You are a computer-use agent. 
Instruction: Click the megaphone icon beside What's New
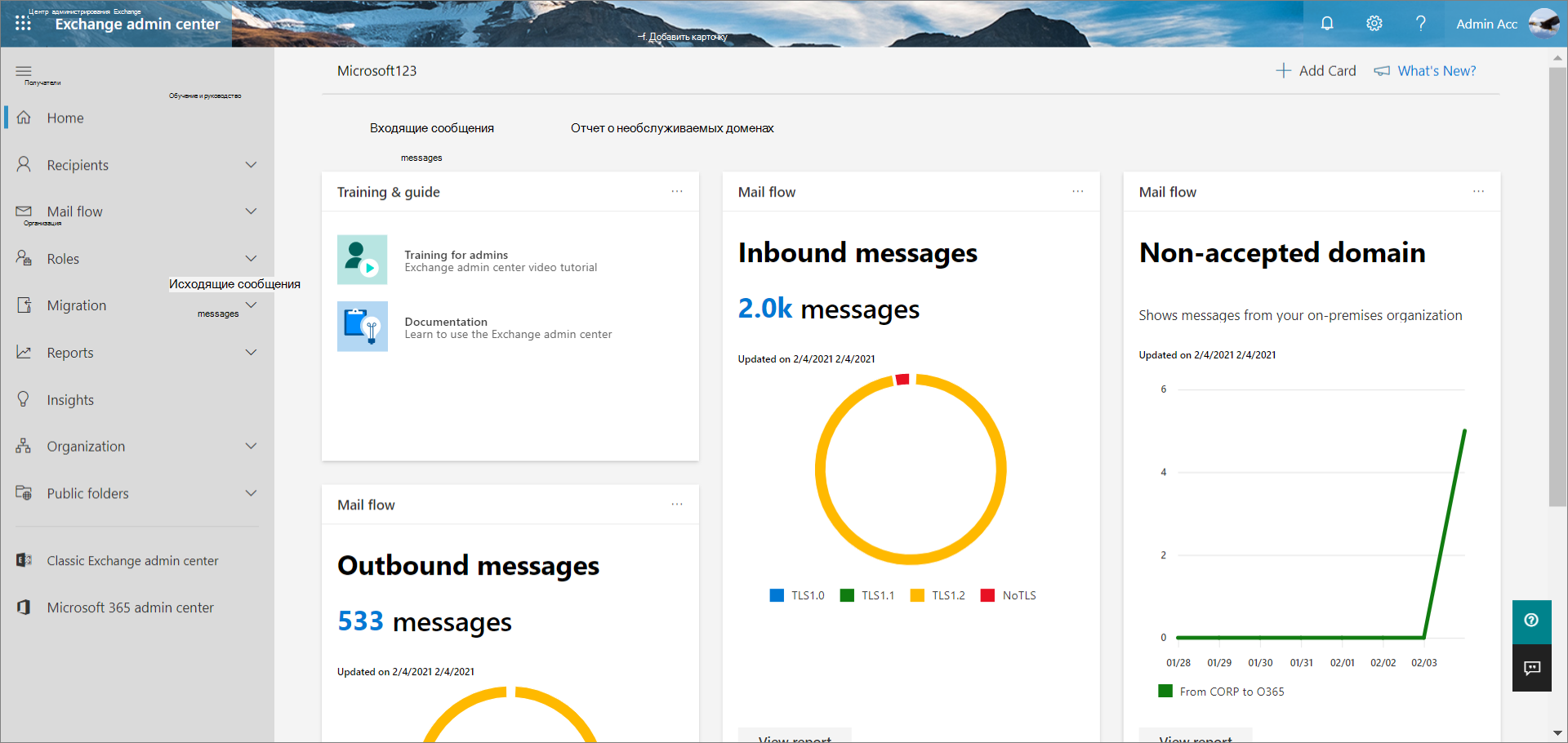1382,71
